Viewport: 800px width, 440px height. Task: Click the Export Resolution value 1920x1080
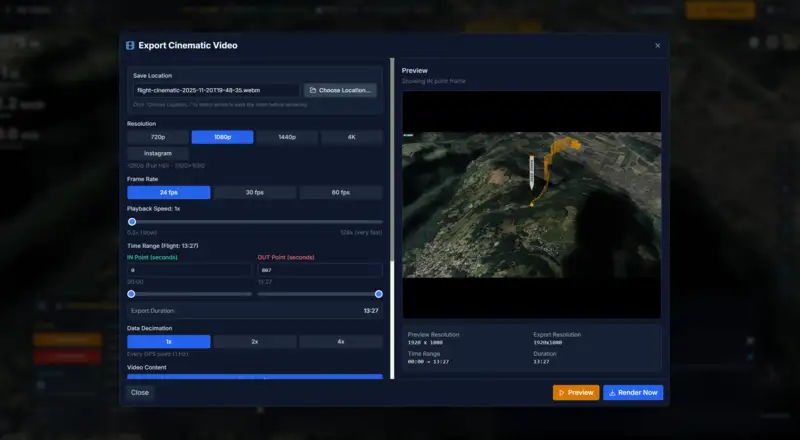[548, 343]
